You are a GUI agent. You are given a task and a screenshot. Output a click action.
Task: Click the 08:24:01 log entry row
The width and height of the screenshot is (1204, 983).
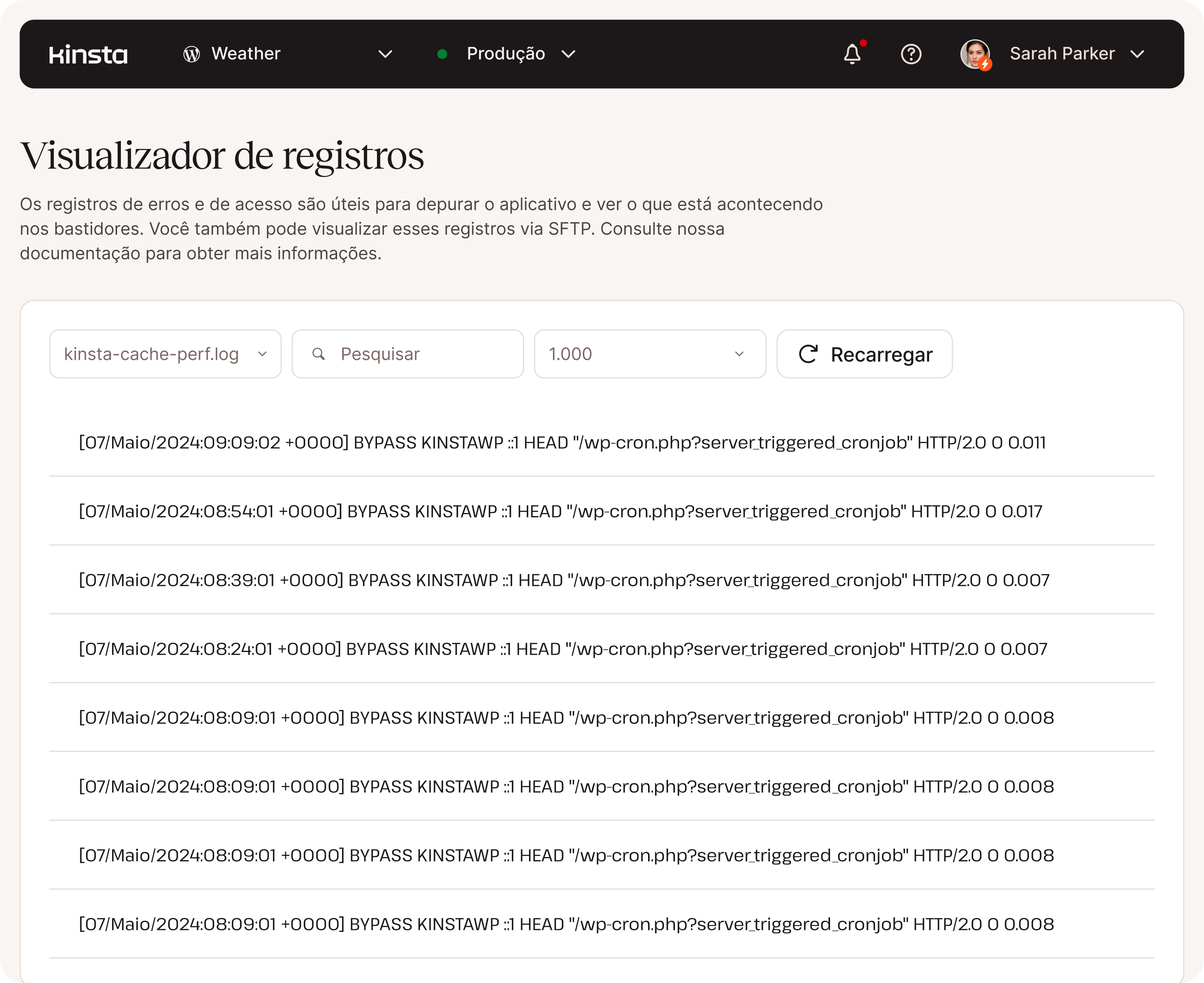563,649
